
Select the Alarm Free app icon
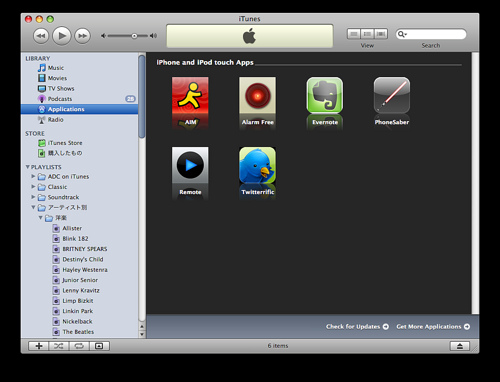coord(257,95)
